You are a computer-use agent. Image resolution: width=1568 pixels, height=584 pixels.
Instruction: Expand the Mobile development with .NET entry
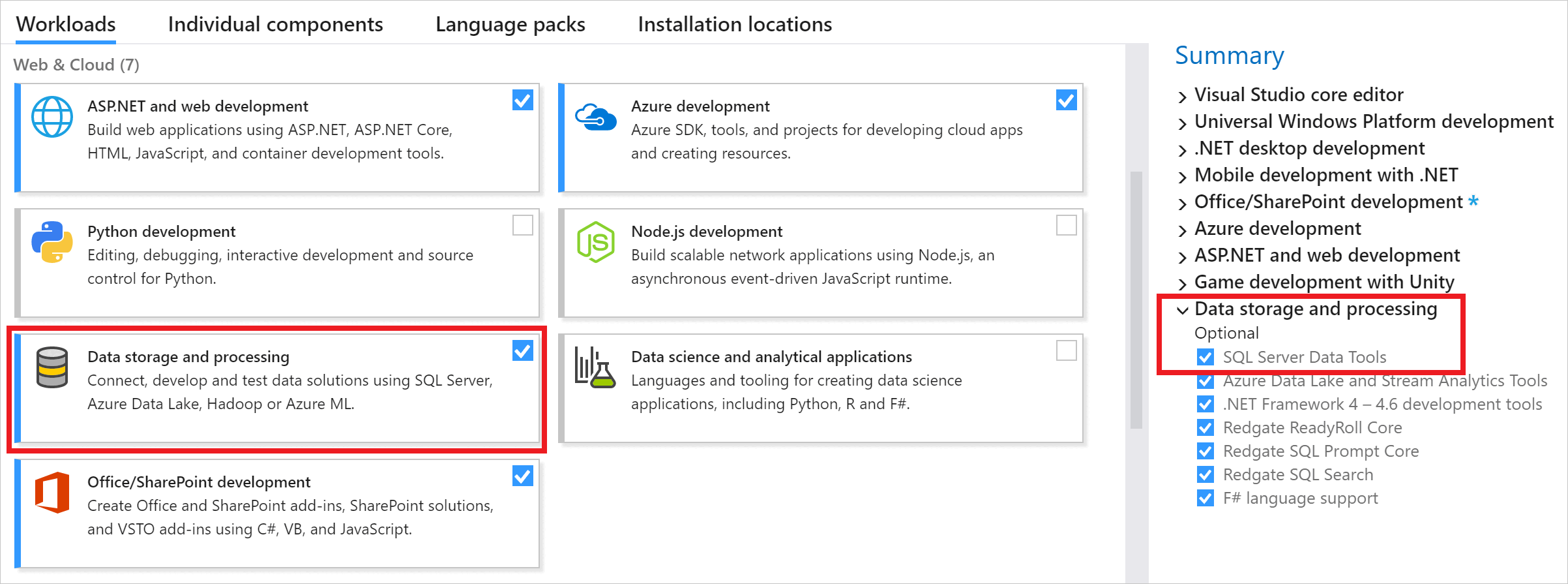[x=1183, y=177]
